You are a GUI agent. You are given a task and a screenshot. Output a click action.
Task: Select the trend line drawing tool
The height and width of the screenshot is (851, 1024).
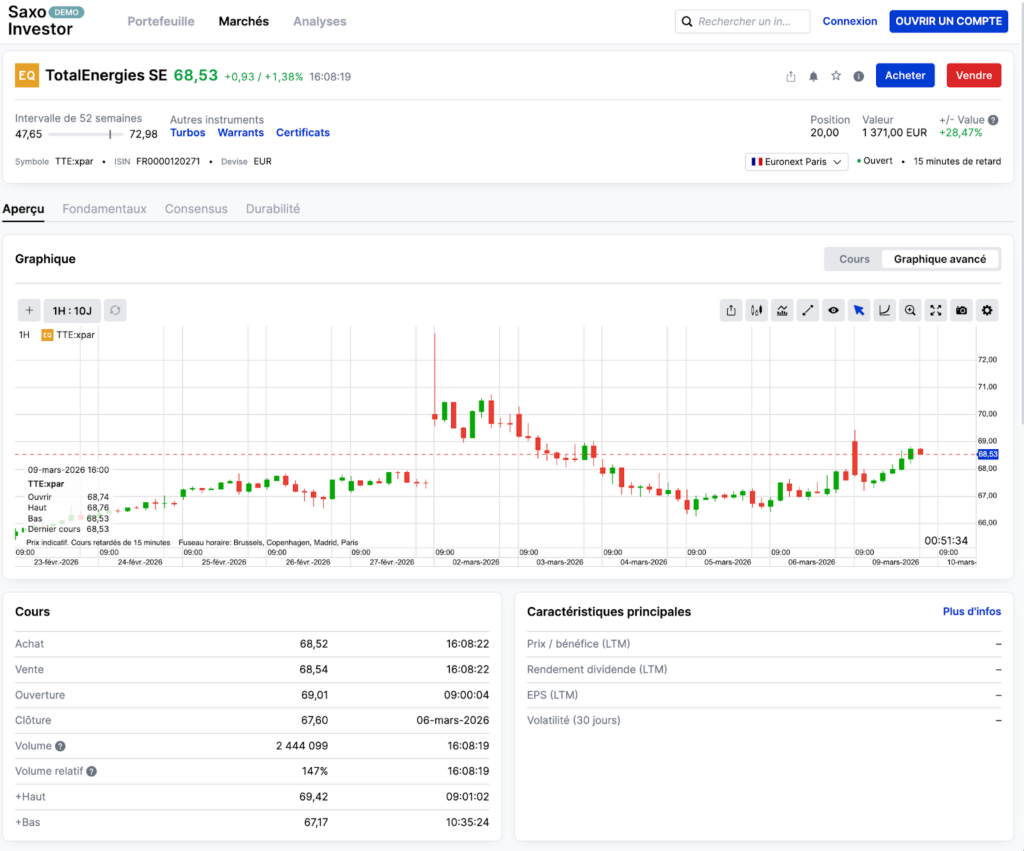(808, 310)
